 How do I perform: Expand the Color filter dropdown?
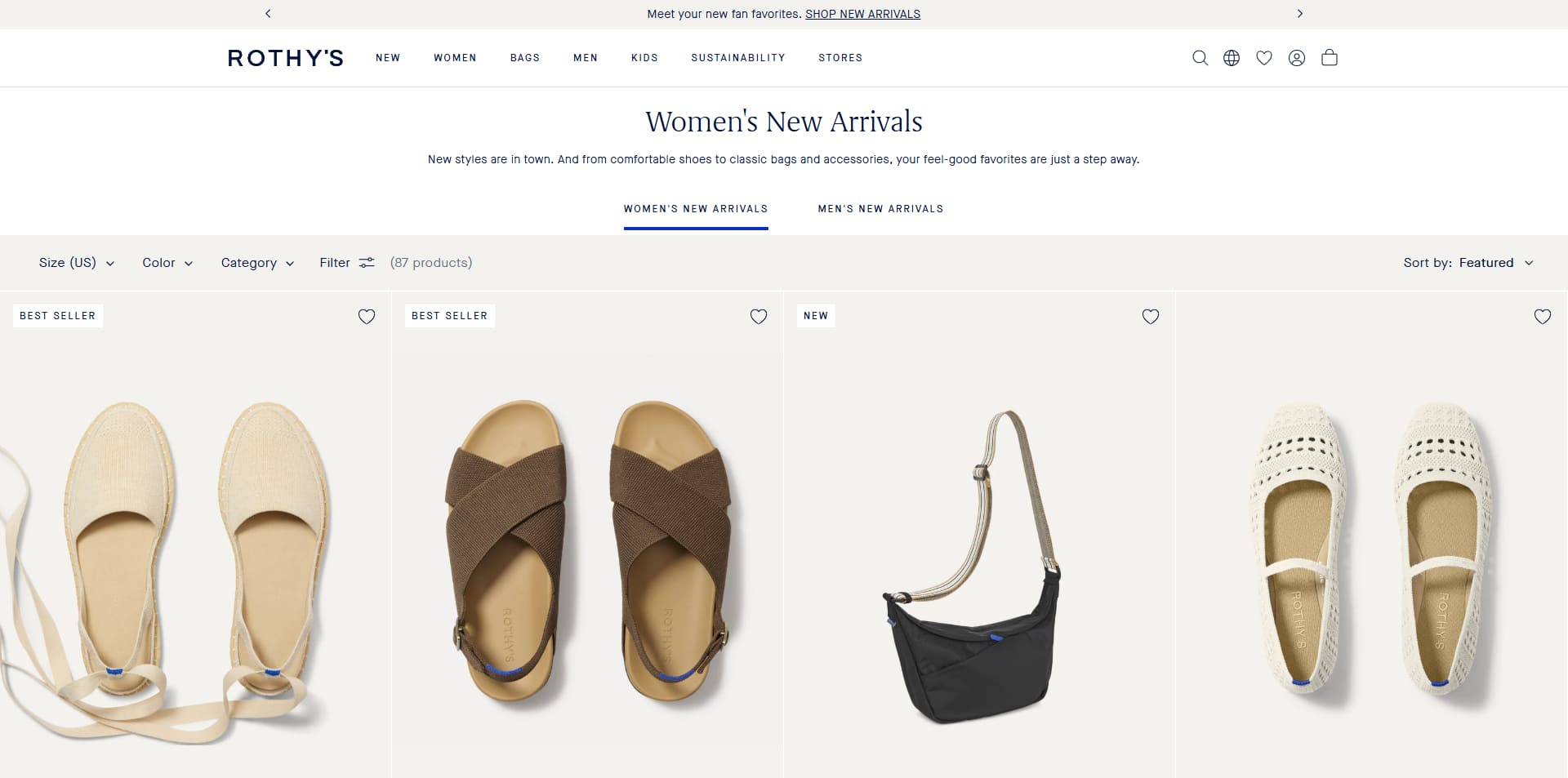point(167,263)
